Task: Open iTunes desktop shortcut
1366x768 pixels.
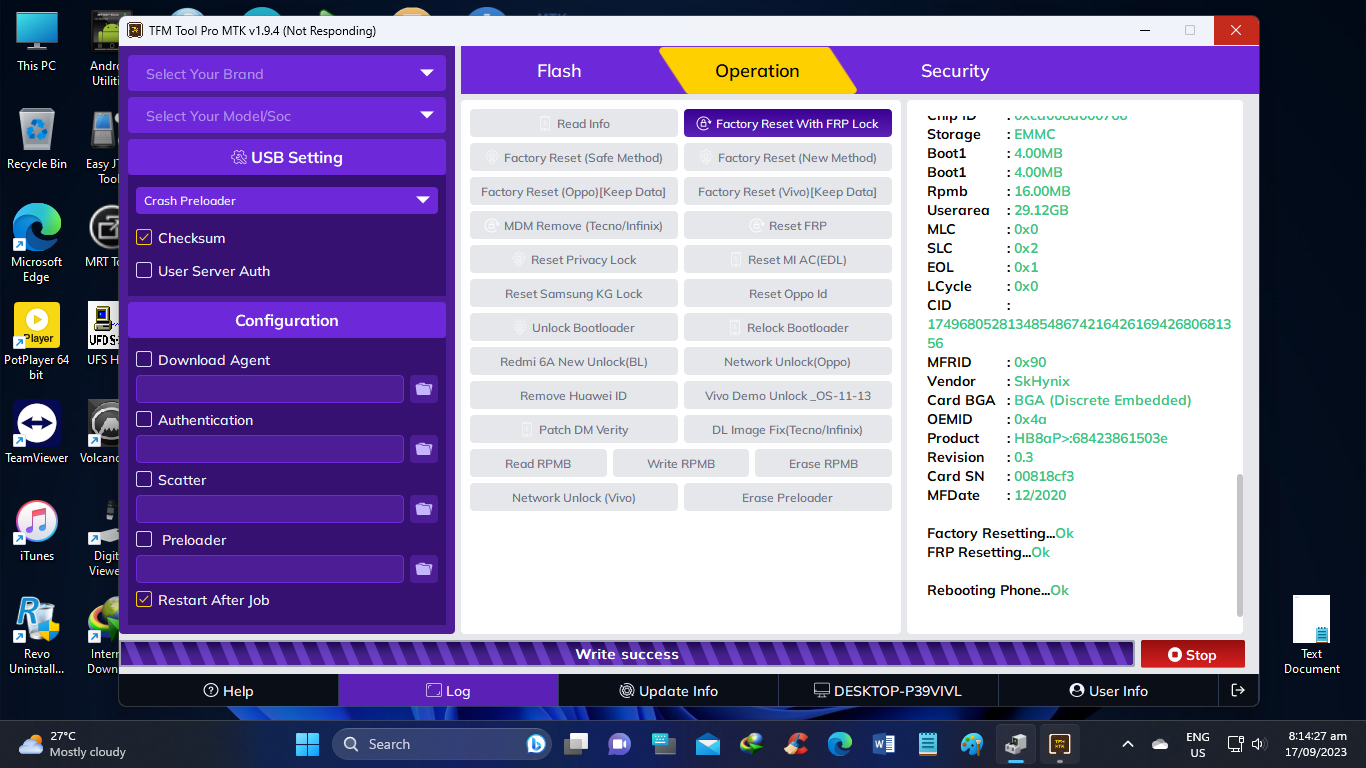Action: (x=37, y=531)
